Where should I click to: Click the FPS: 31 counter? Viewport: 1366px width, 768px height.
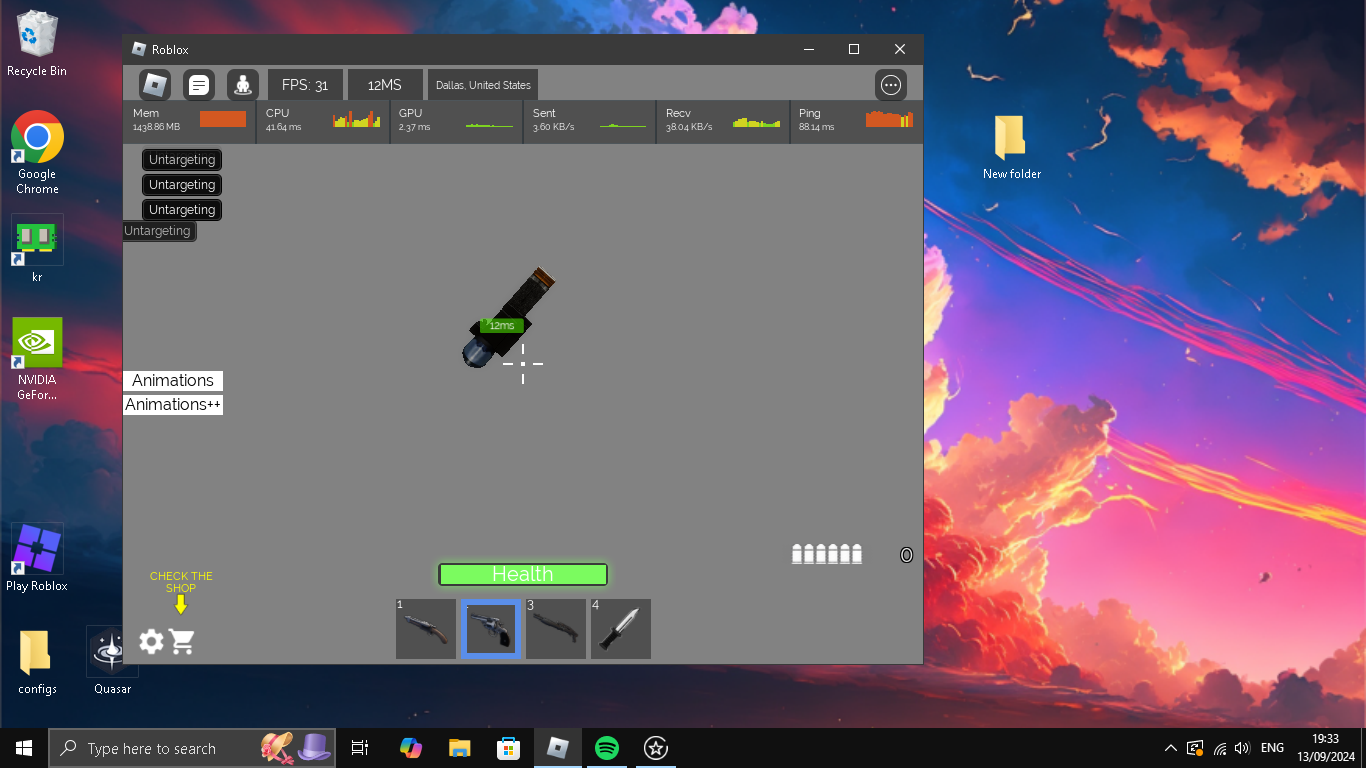coord(305,85)
